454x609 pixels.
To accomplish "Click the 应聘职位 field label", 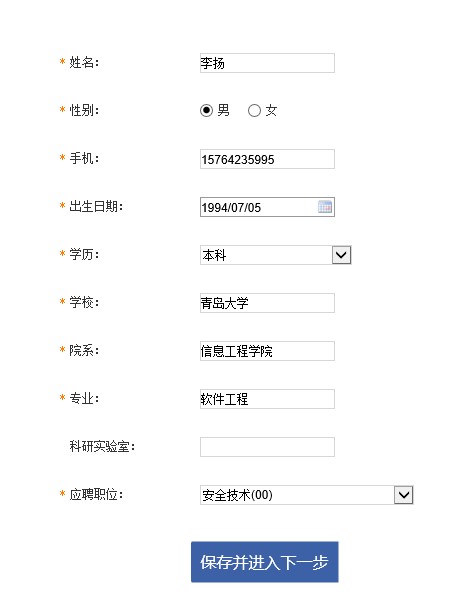I will [x=96, y=494].
